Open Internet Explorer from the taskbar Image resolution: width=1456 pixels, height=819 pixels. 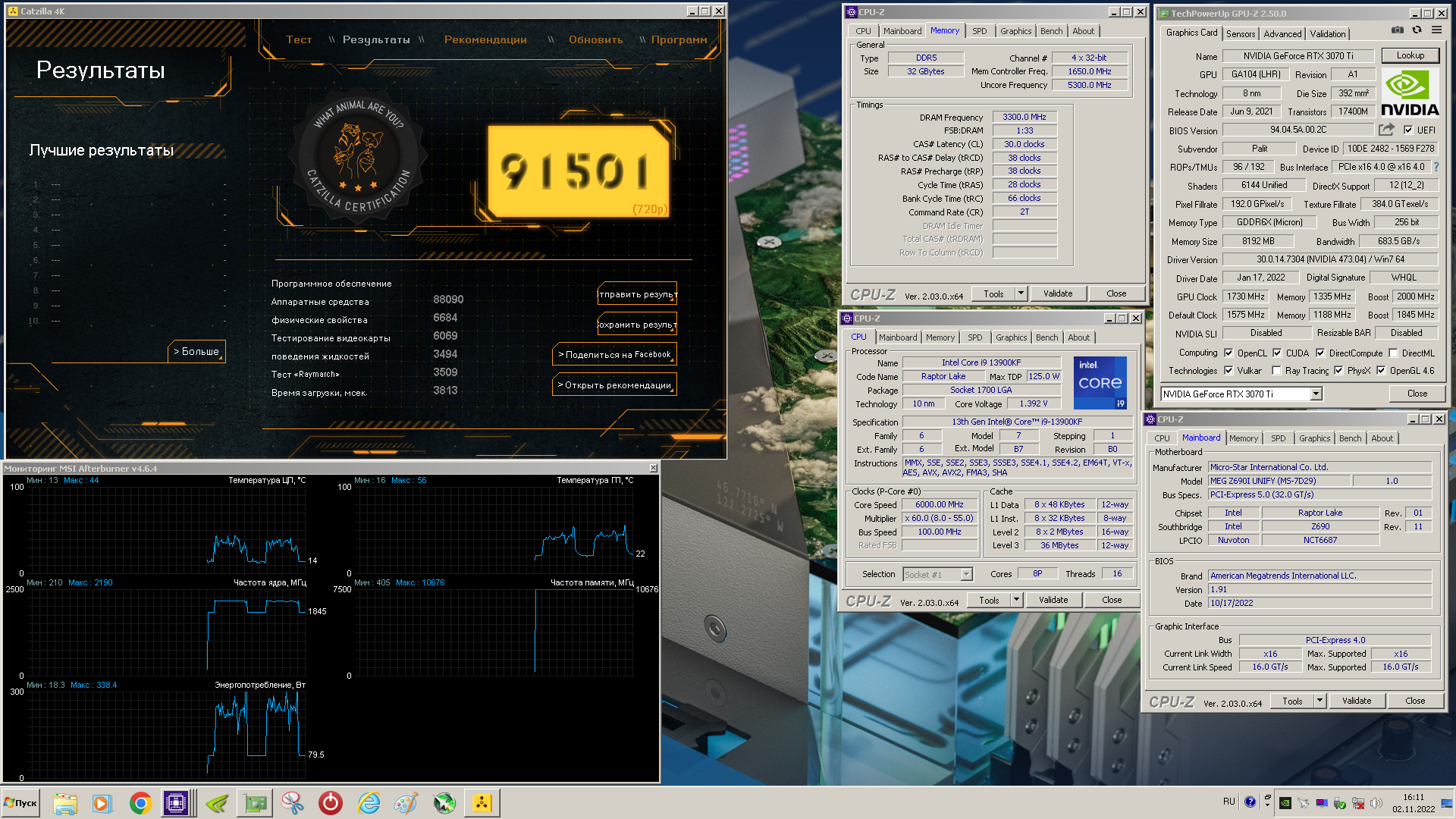pos(369,803)
